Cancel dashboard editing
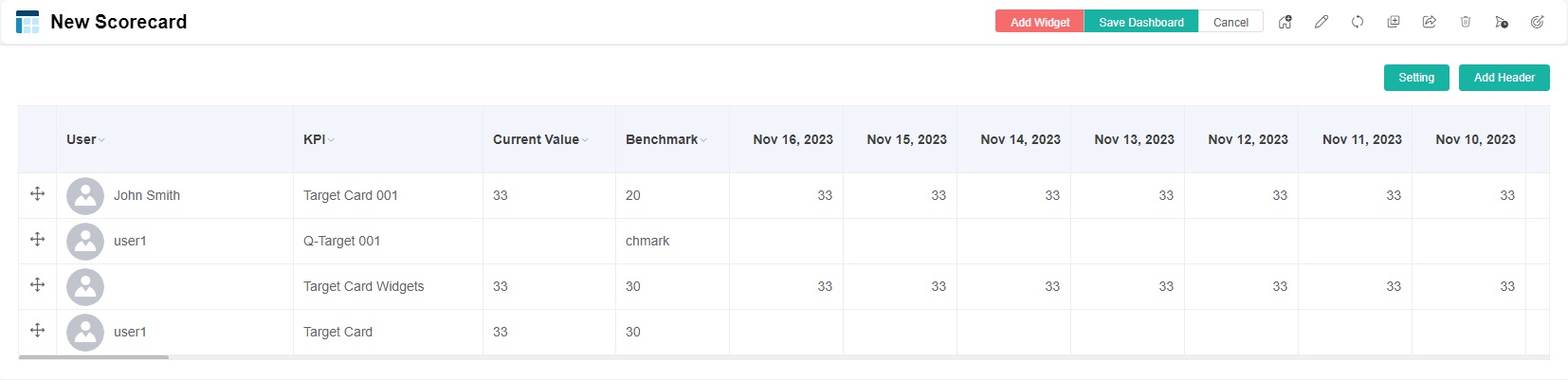The width and height of the screenshot is (1568, 380). tap(1231, 22)
